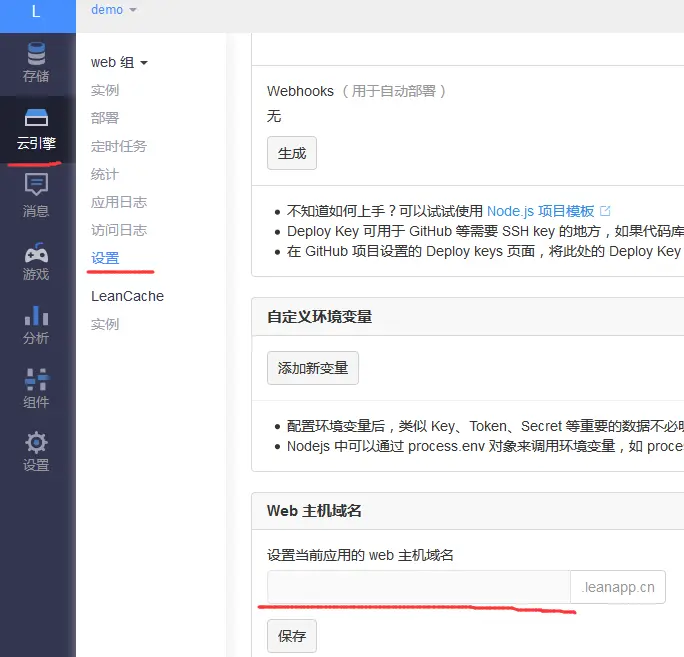Open the 访问日志 access logs page

point(119,230)
